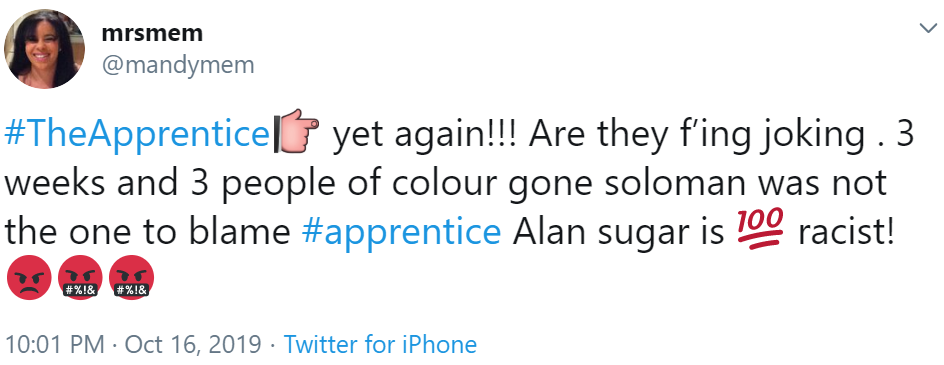Click the word "racist!" in tweet
This screenshot has height=365, width=944.
845,231
